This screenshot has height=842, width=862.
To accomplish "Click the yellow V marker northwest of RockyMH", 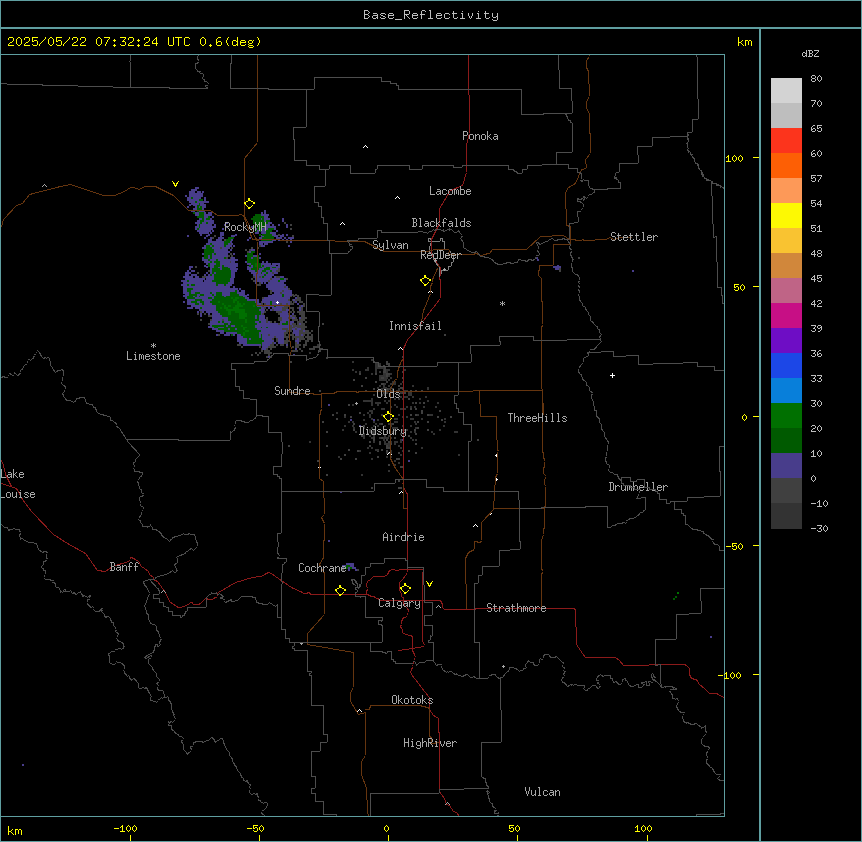I will pyautogui.click(x=175, y=184).
